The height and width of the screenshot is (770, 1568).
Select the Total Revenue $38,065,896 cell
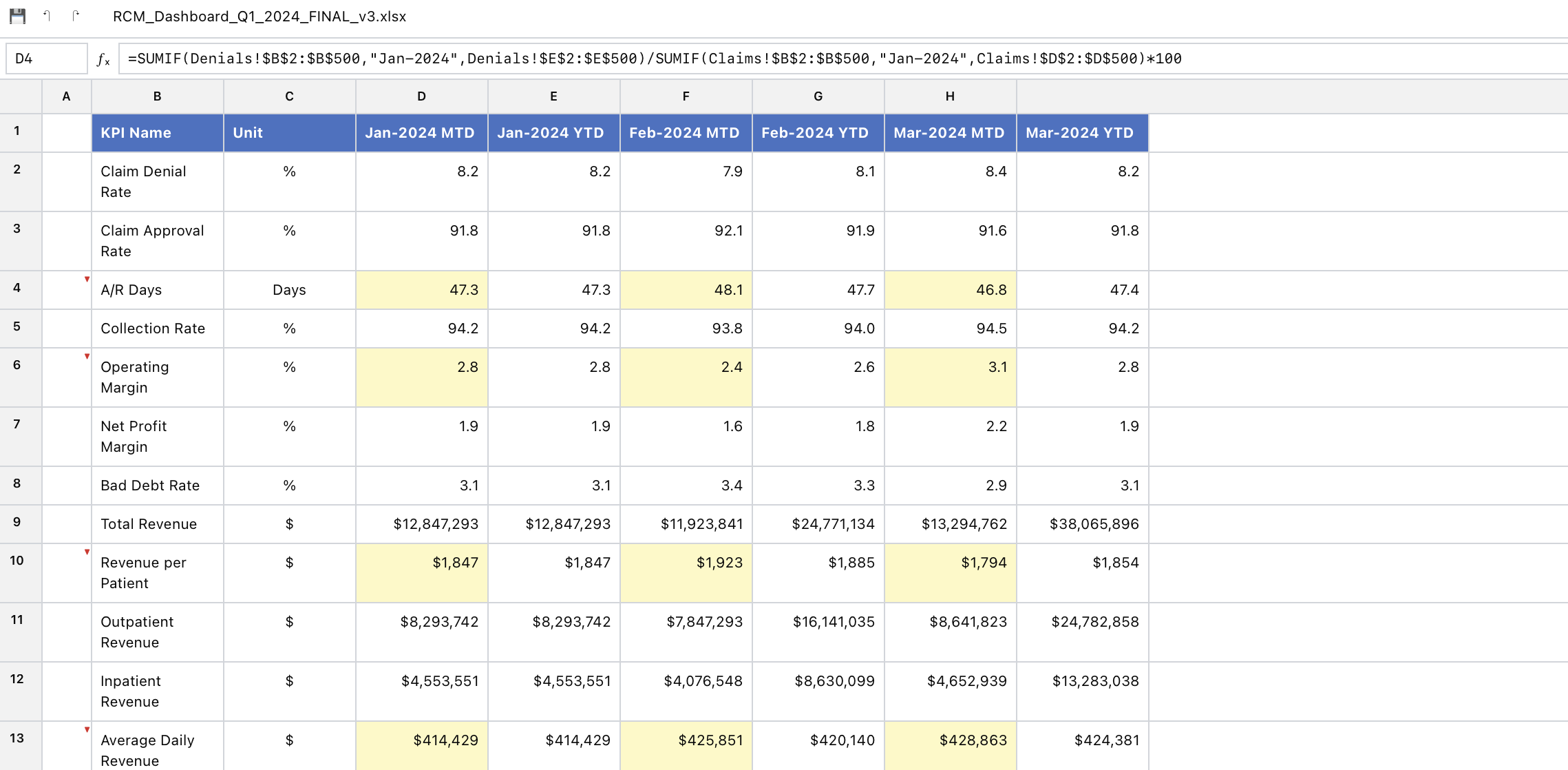pyautogui.click(x=1082, y=524)
